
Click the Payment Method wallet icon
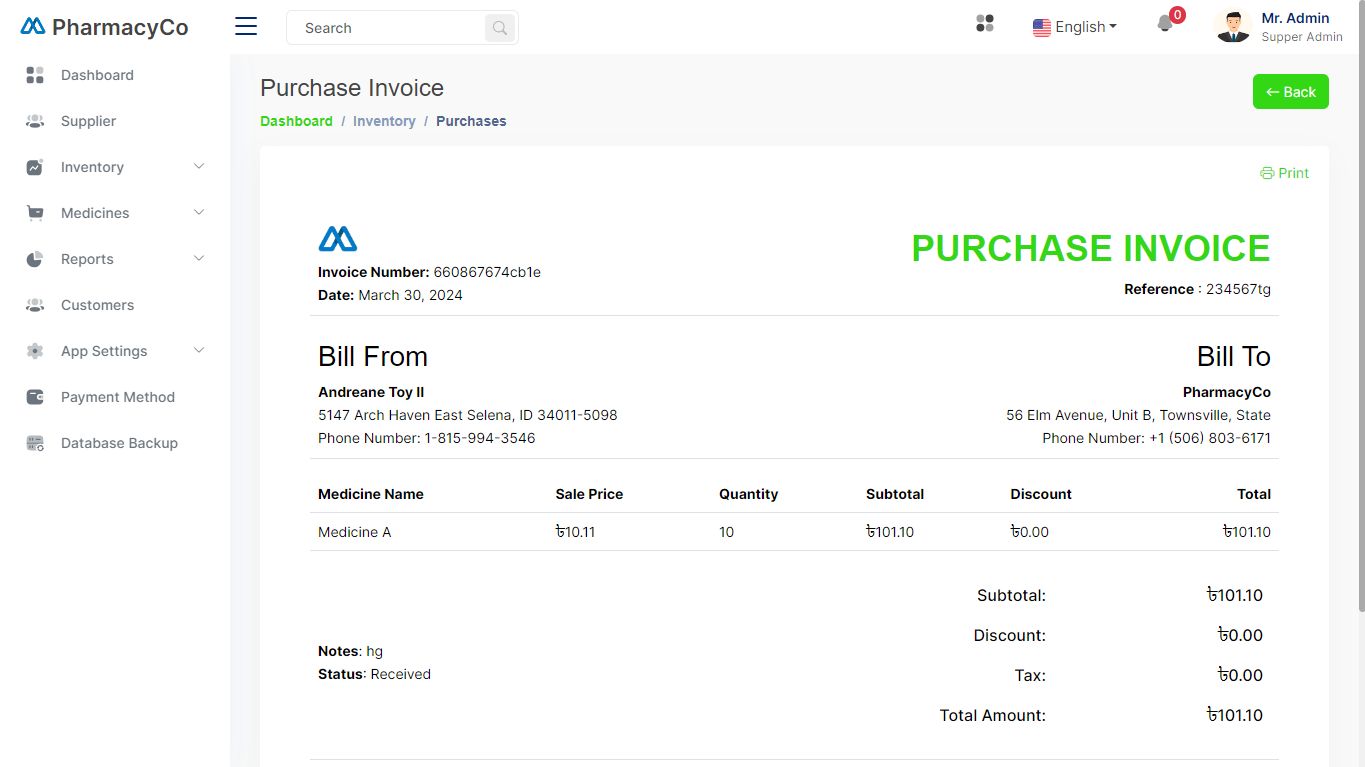(x=35, y=397)
